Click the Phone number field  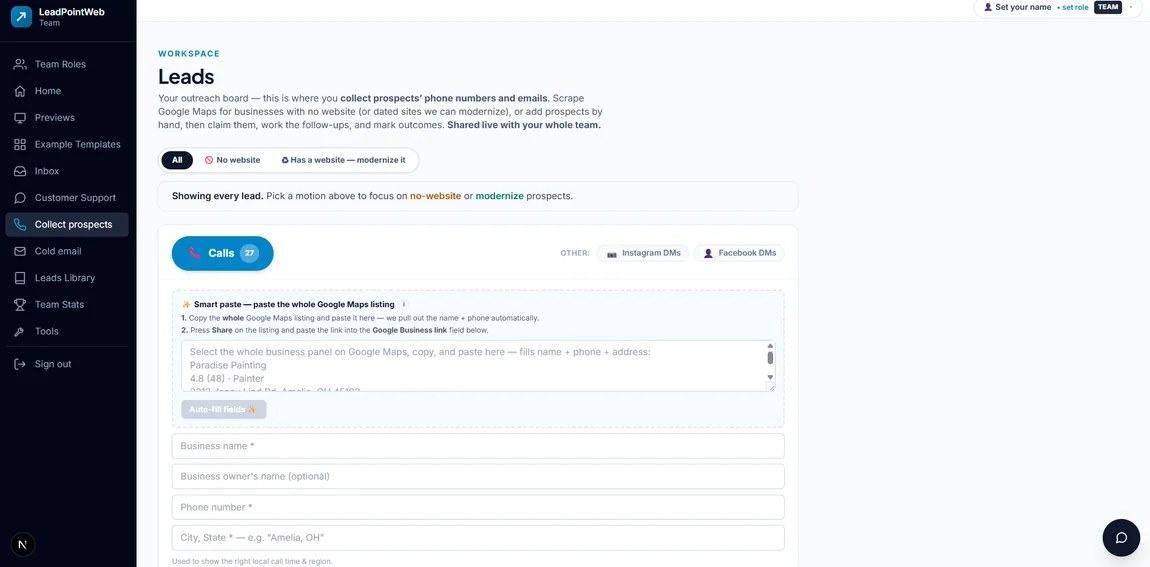478,507
